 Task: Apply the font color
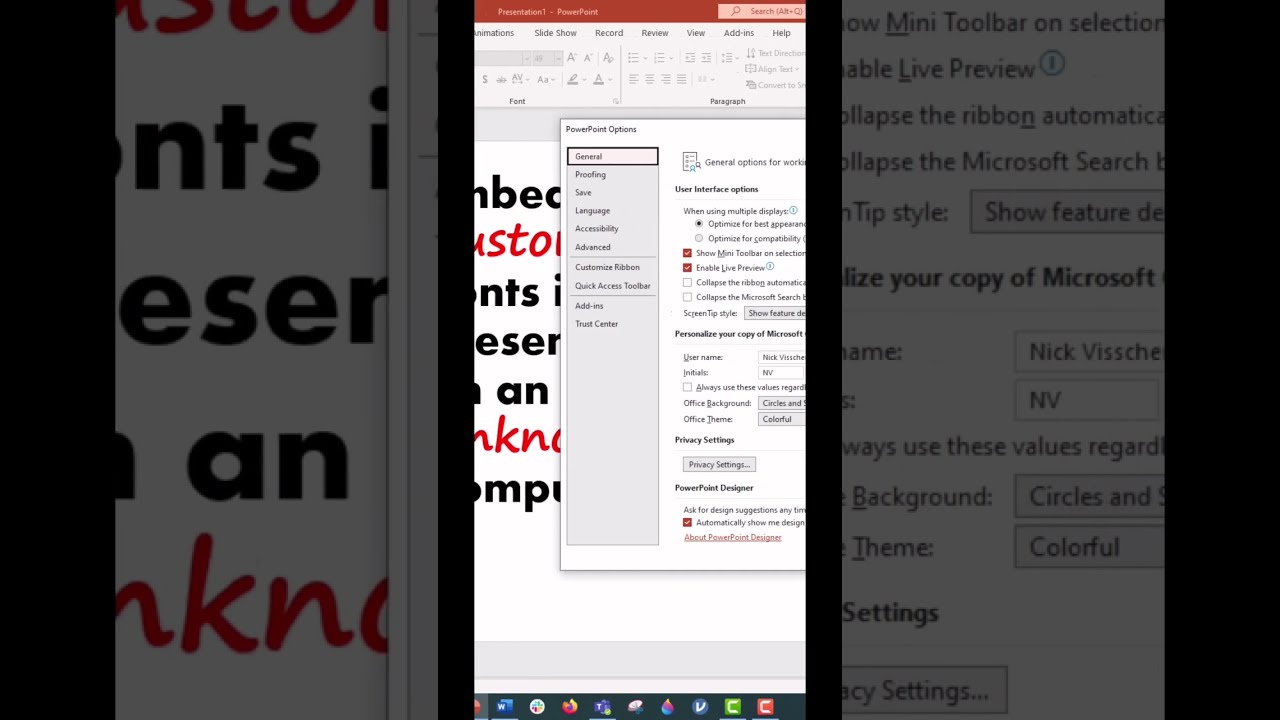tap(598, 79)
